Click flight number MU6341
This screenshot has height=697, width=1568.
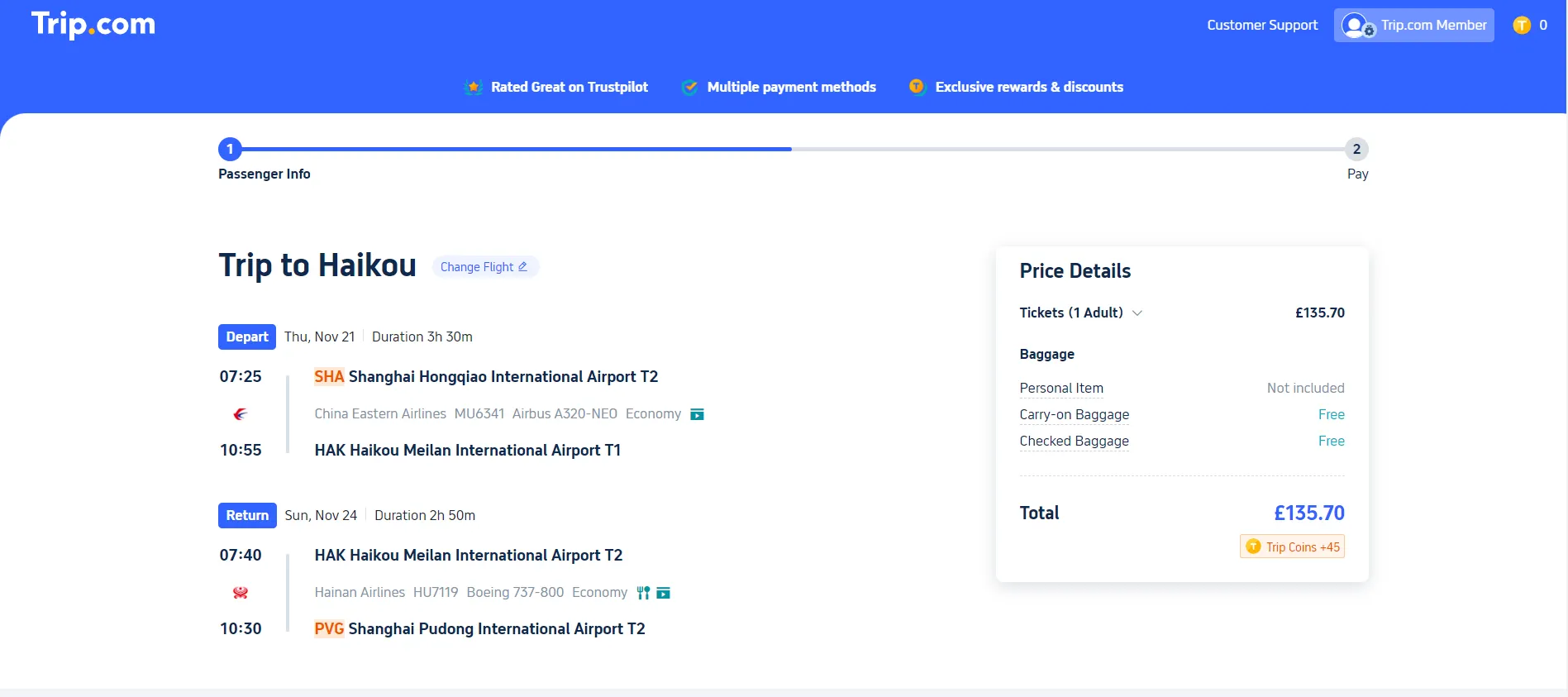pos(479,413)
